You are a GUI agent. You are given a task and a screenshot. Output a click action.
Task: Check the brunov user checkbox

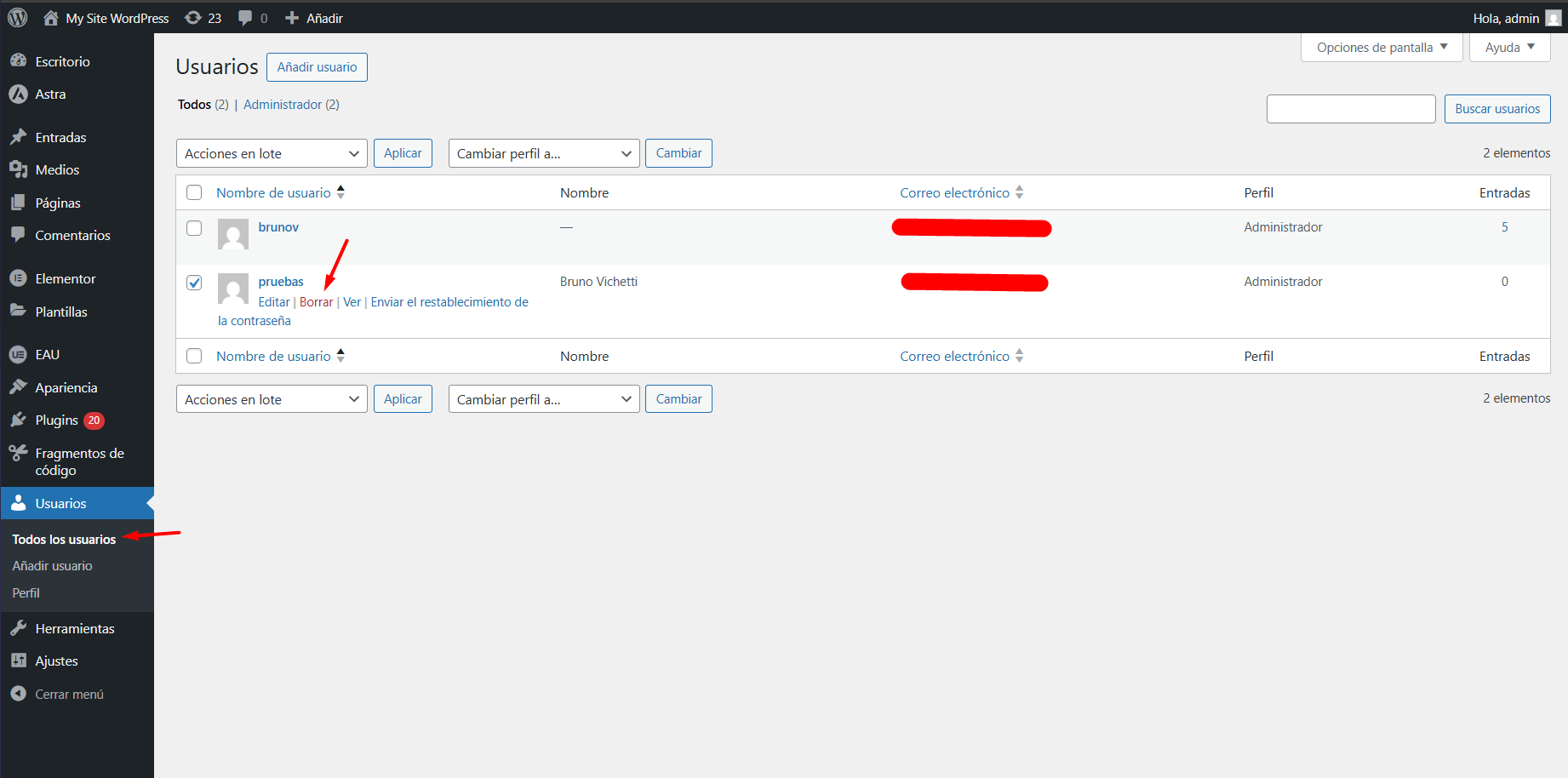click(194, 228)
